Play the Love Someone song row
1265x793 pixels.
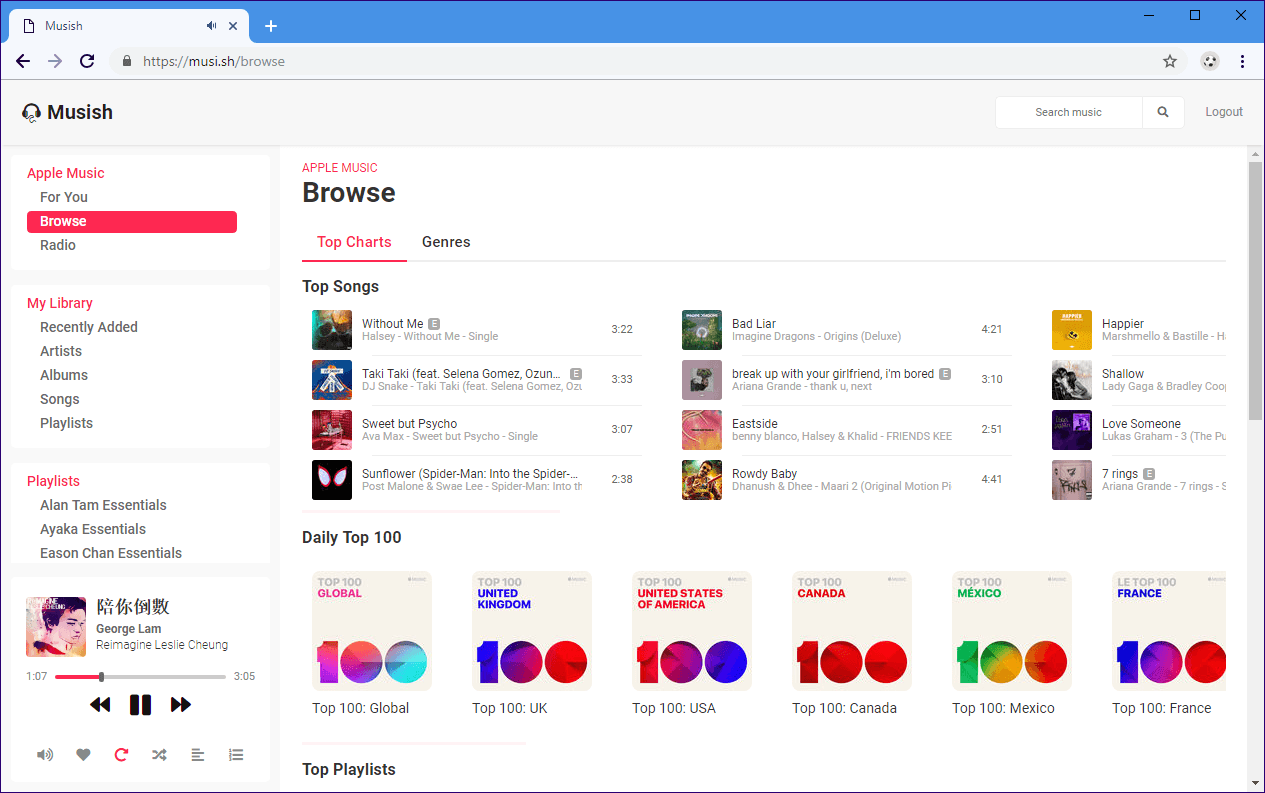point(1139,430)
